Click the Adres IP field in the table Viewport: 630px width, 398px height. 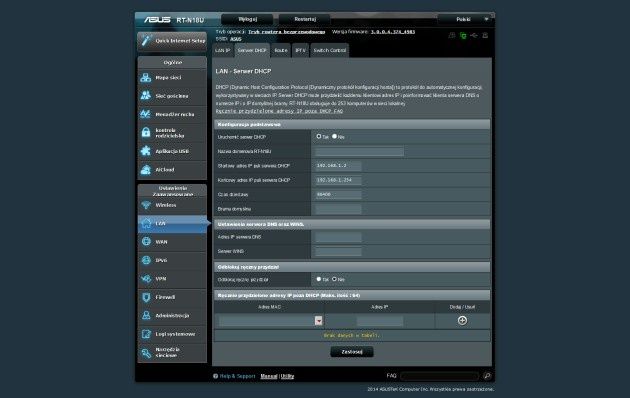[380, 320]
